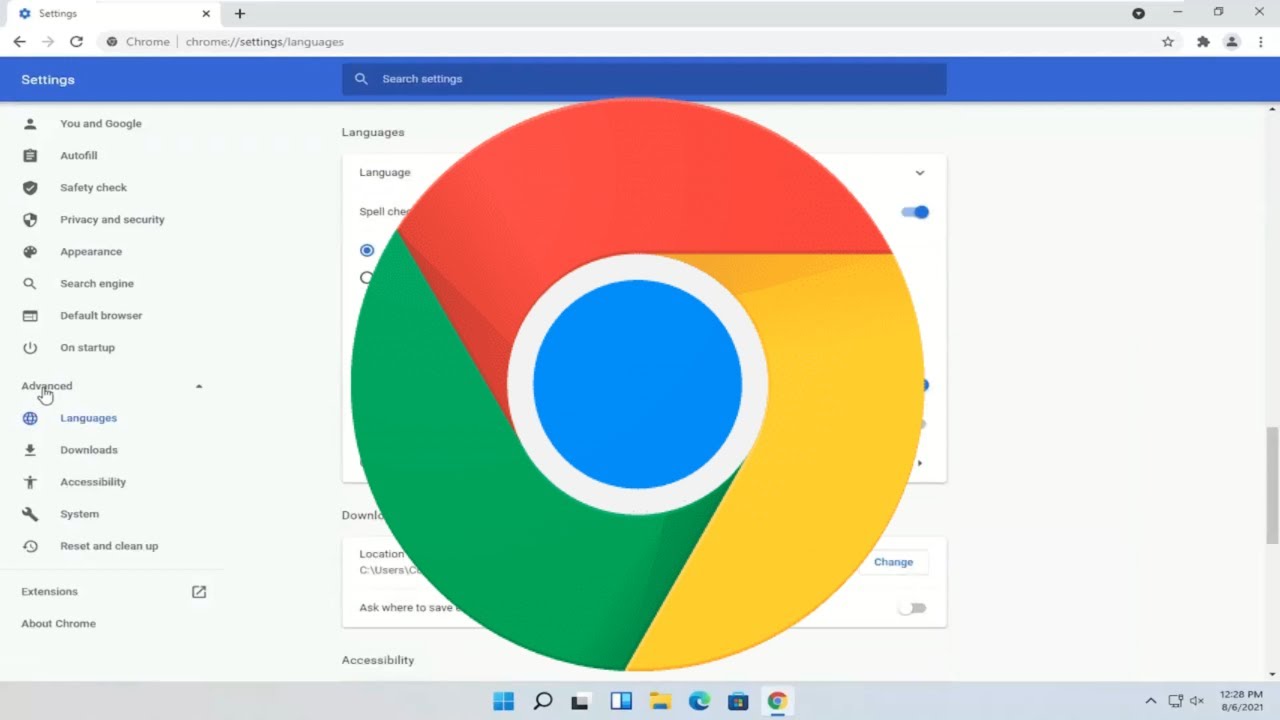Click the Extensions external-link icon
Screen dimensions: 1280x720
tap(199, 592)
